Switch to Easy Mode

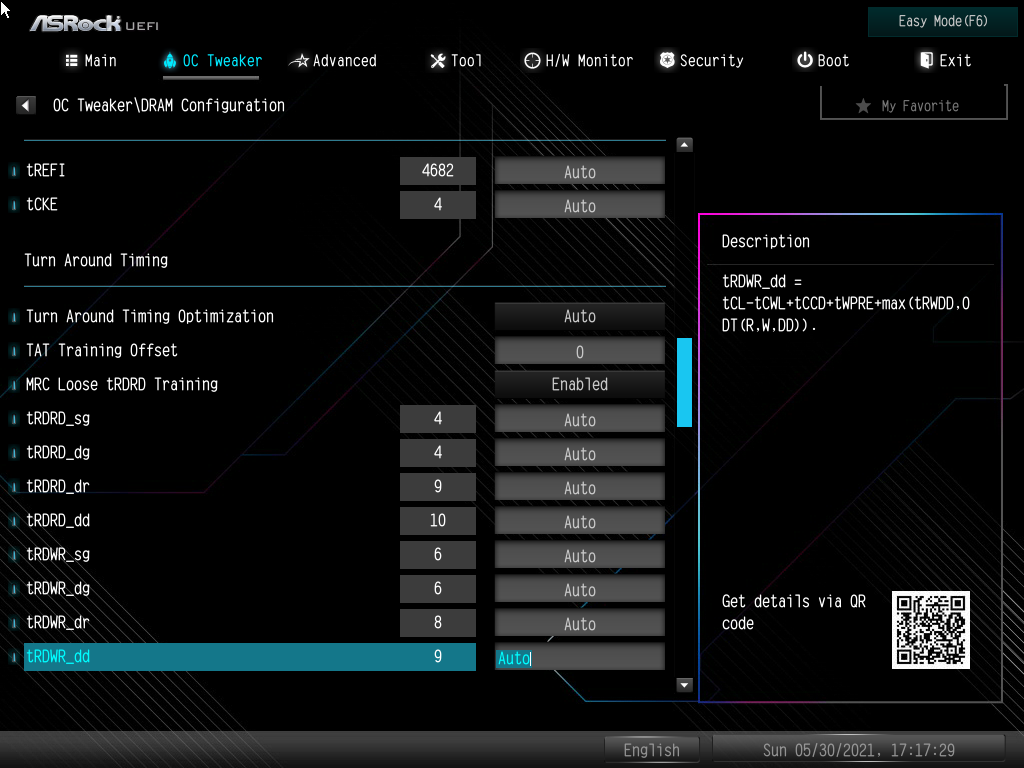pyautogui.click(x=941, y=21)
